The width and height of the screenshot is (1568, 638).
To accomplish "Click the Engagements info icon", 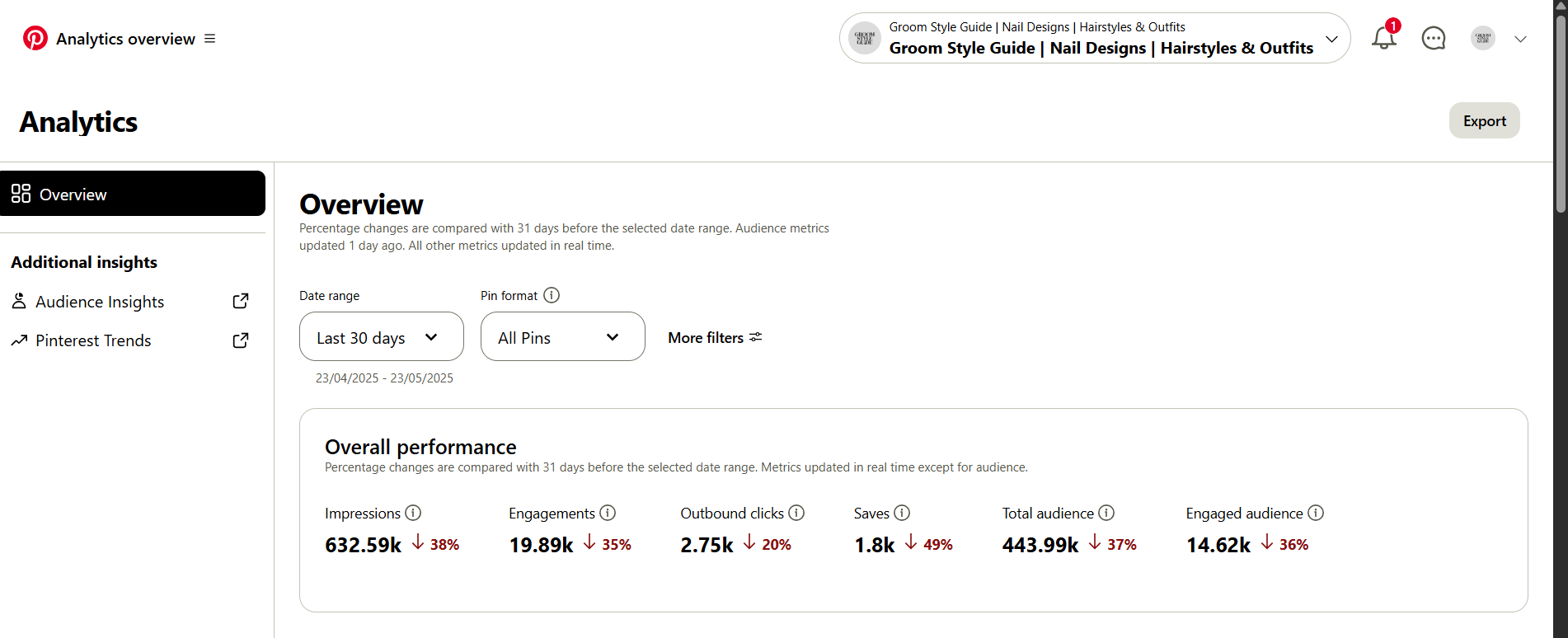I will point(608,513).
